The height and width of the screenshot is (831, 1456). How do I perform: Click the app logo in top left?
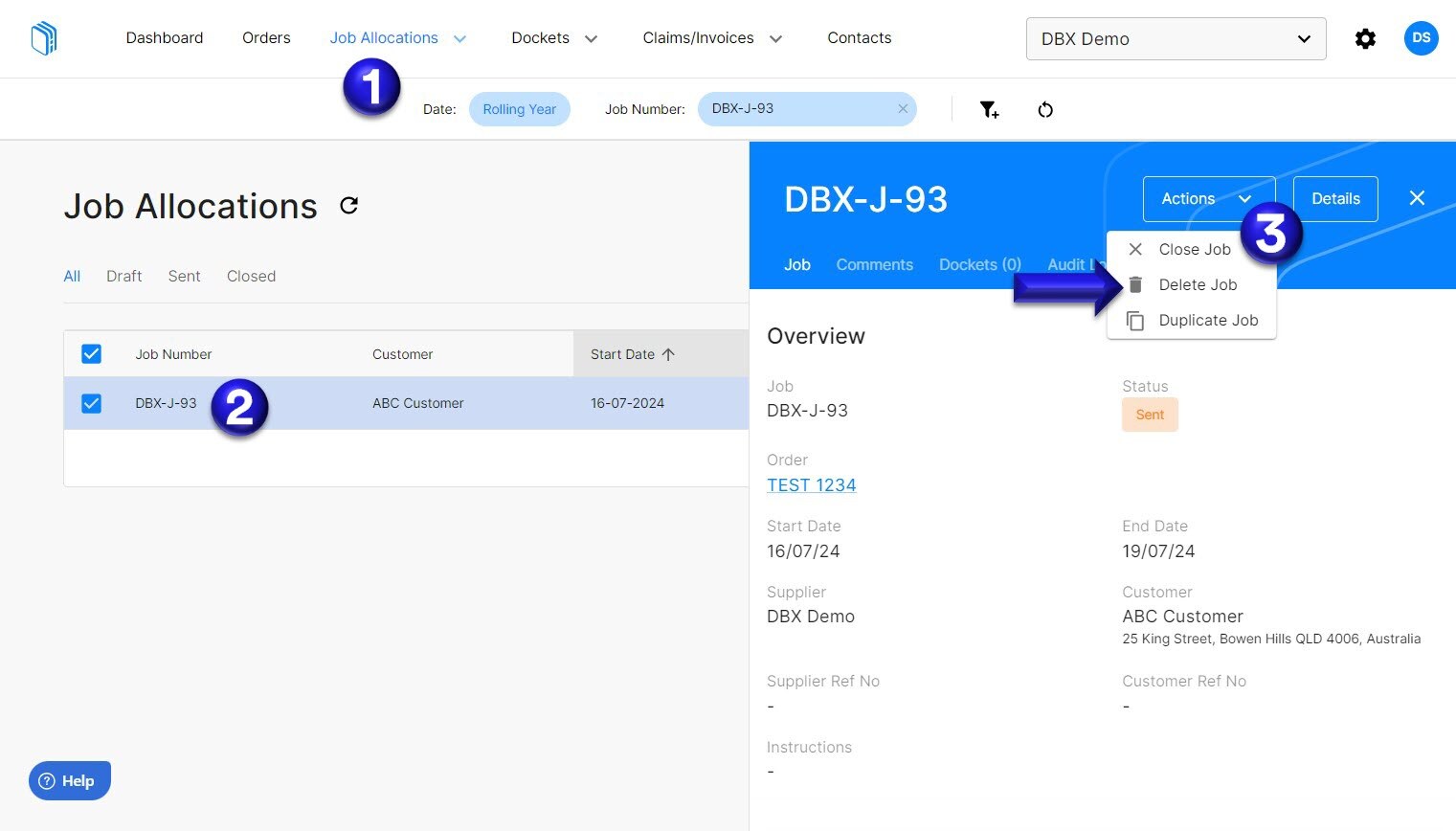(44, 38)
